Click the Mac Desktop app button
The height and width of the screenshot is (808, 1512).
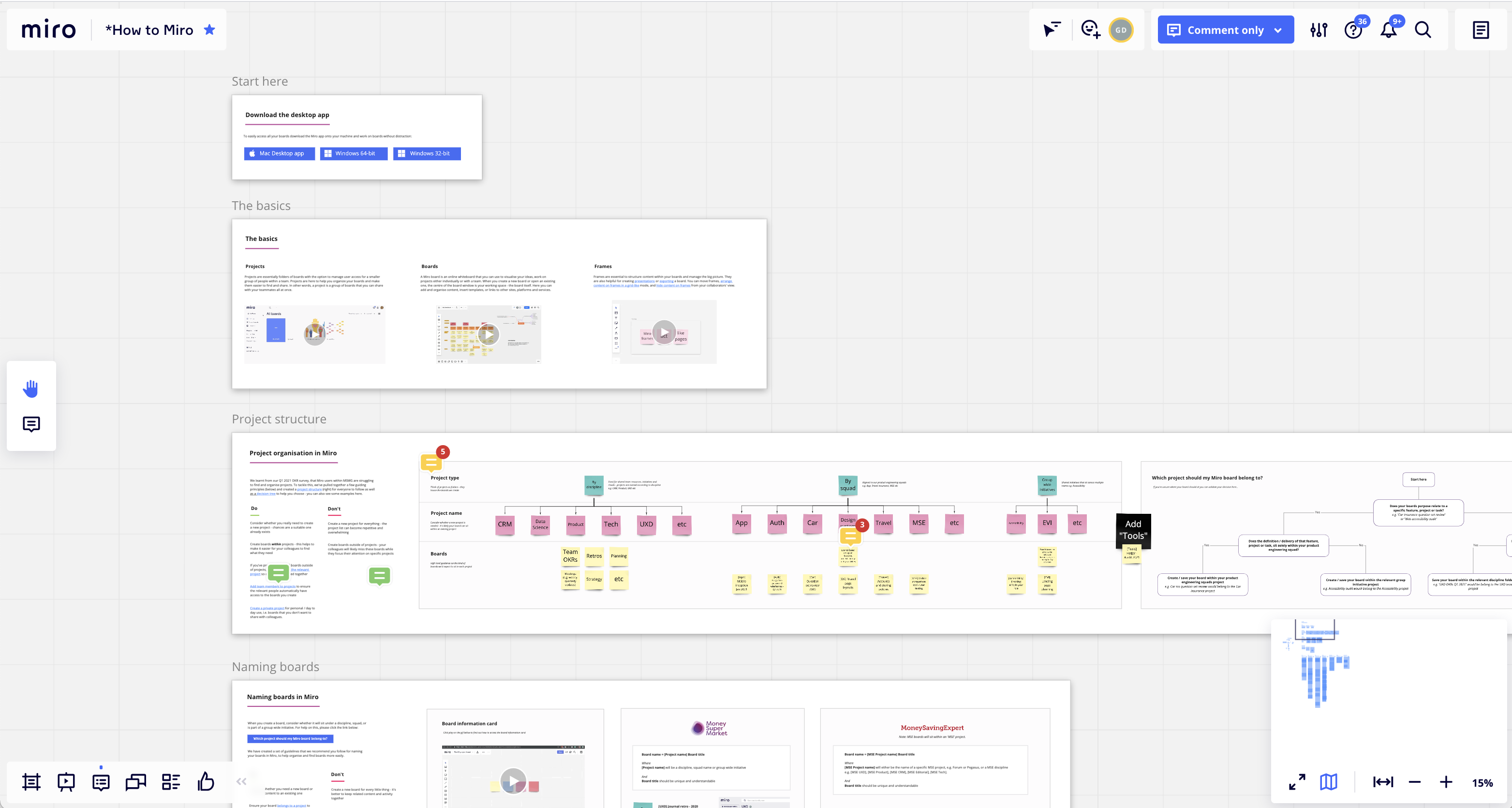click(x=280, y=153)
